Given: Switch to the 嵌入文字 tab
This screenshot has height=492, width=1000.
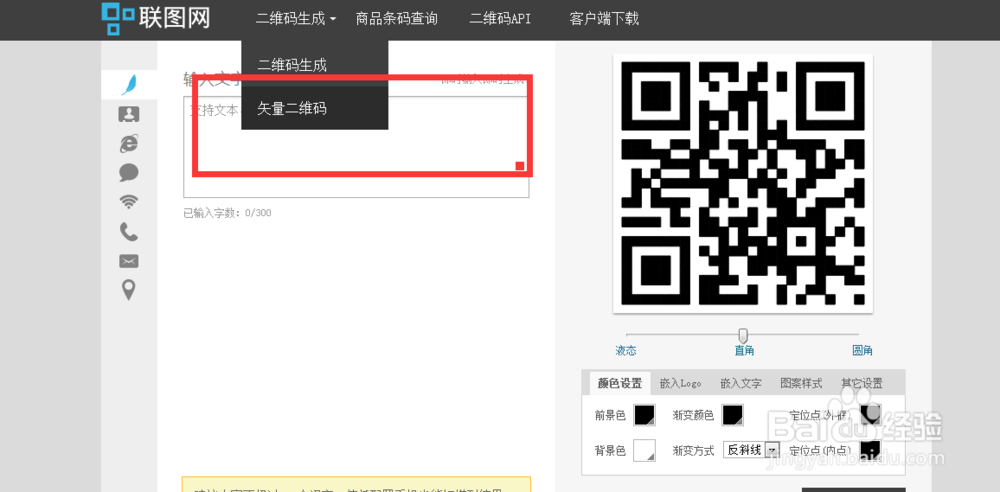Looking at the screenshot, I should click(x=741, y=384).
